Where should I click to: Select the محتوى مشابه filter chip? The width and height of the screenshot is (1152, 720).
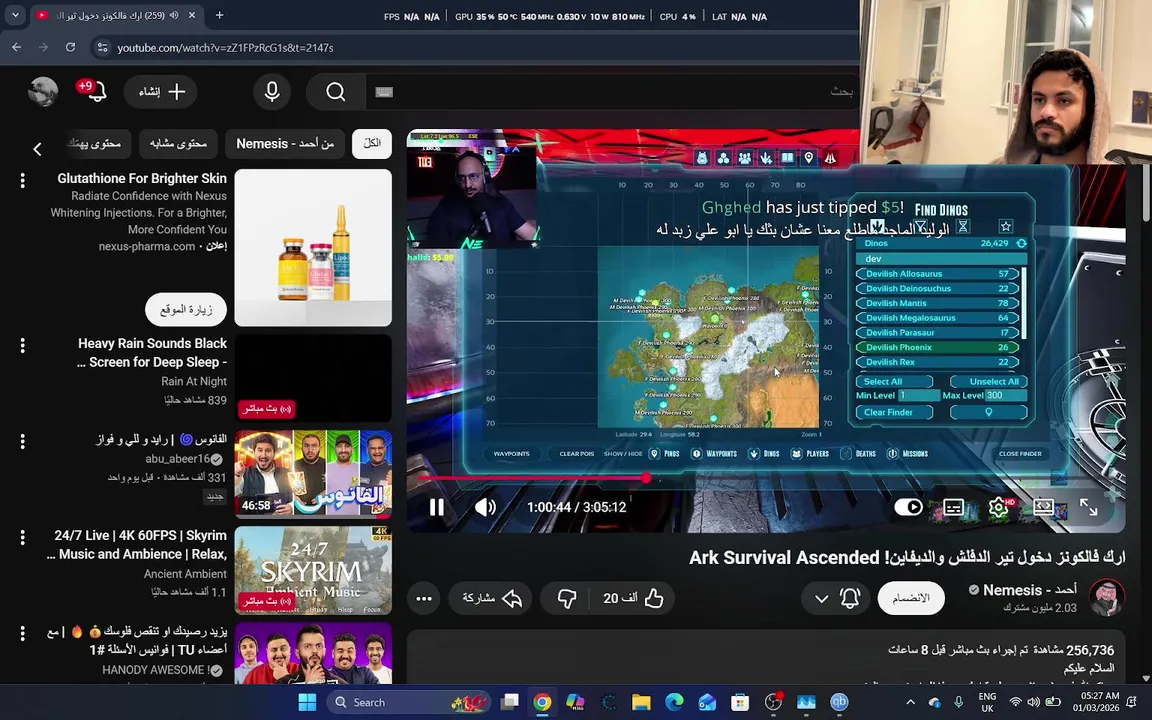(x=179, y=143)
